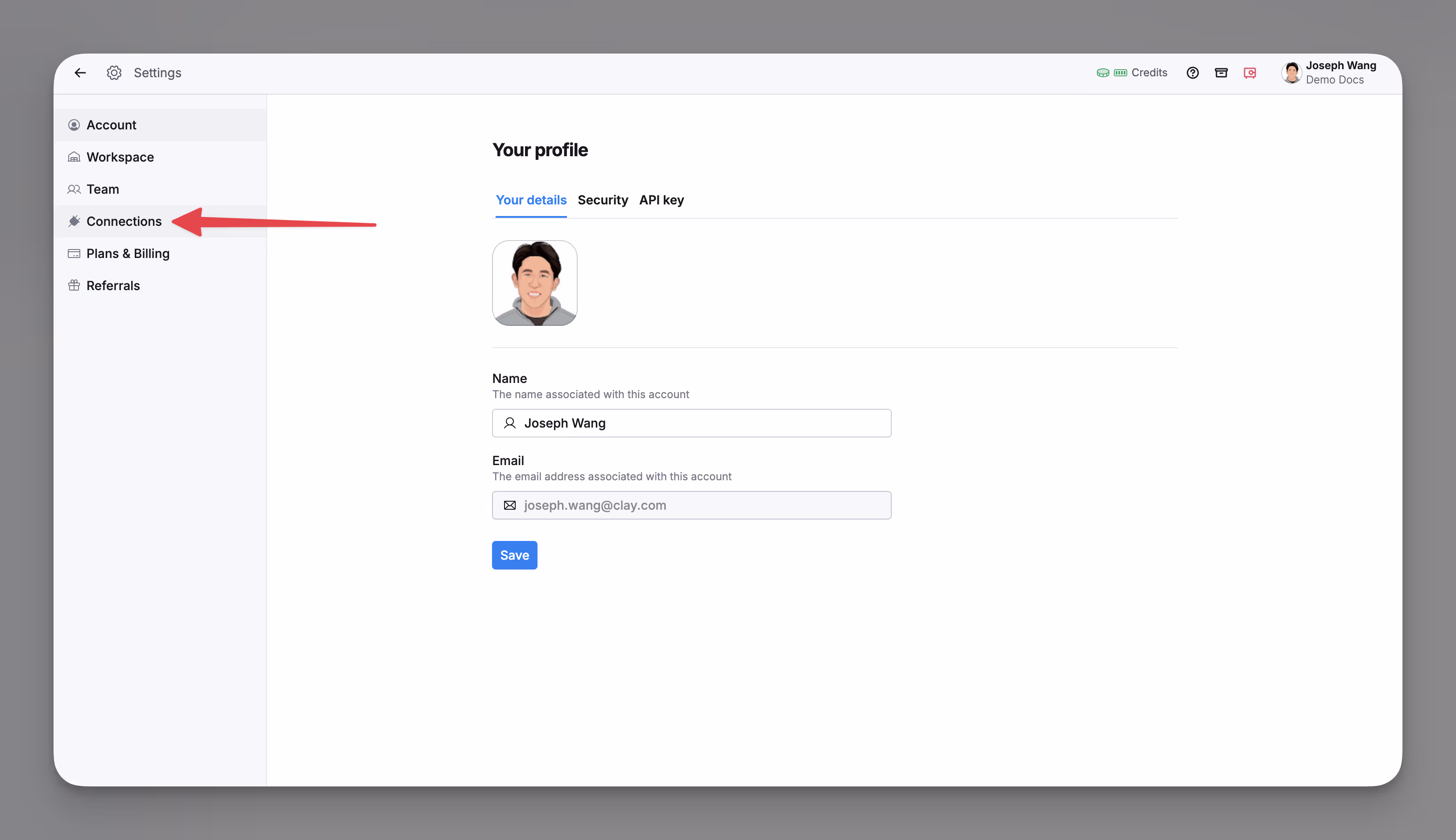The height and width of the screenshot is (840, 1456).
Task: Click the Team people icon
Action: [x=74, y=189]
